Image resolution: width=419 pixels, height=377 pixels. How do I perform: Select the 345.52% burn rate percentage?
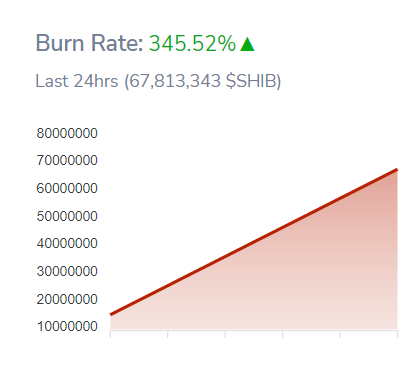coord(192,43)
